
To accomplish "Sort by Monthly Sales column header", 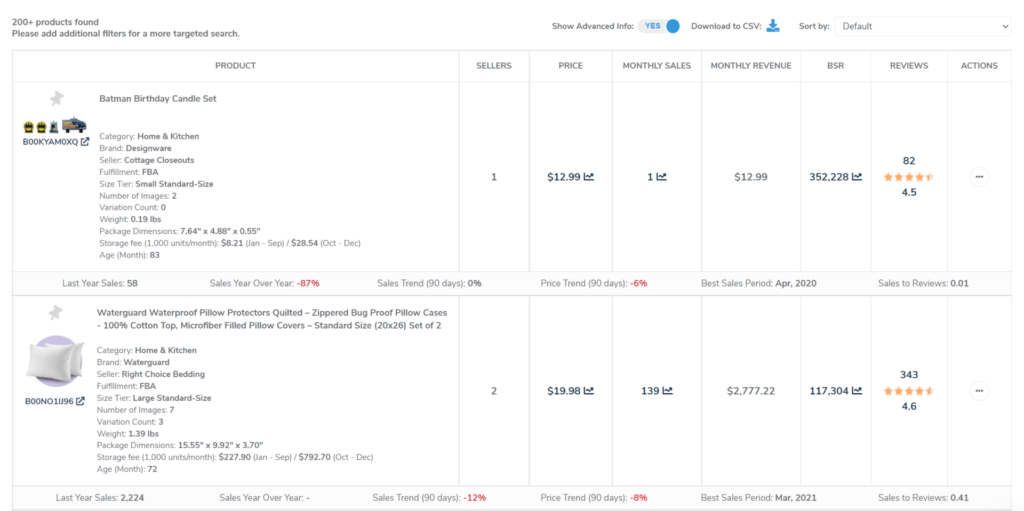I will coord(656,66).
